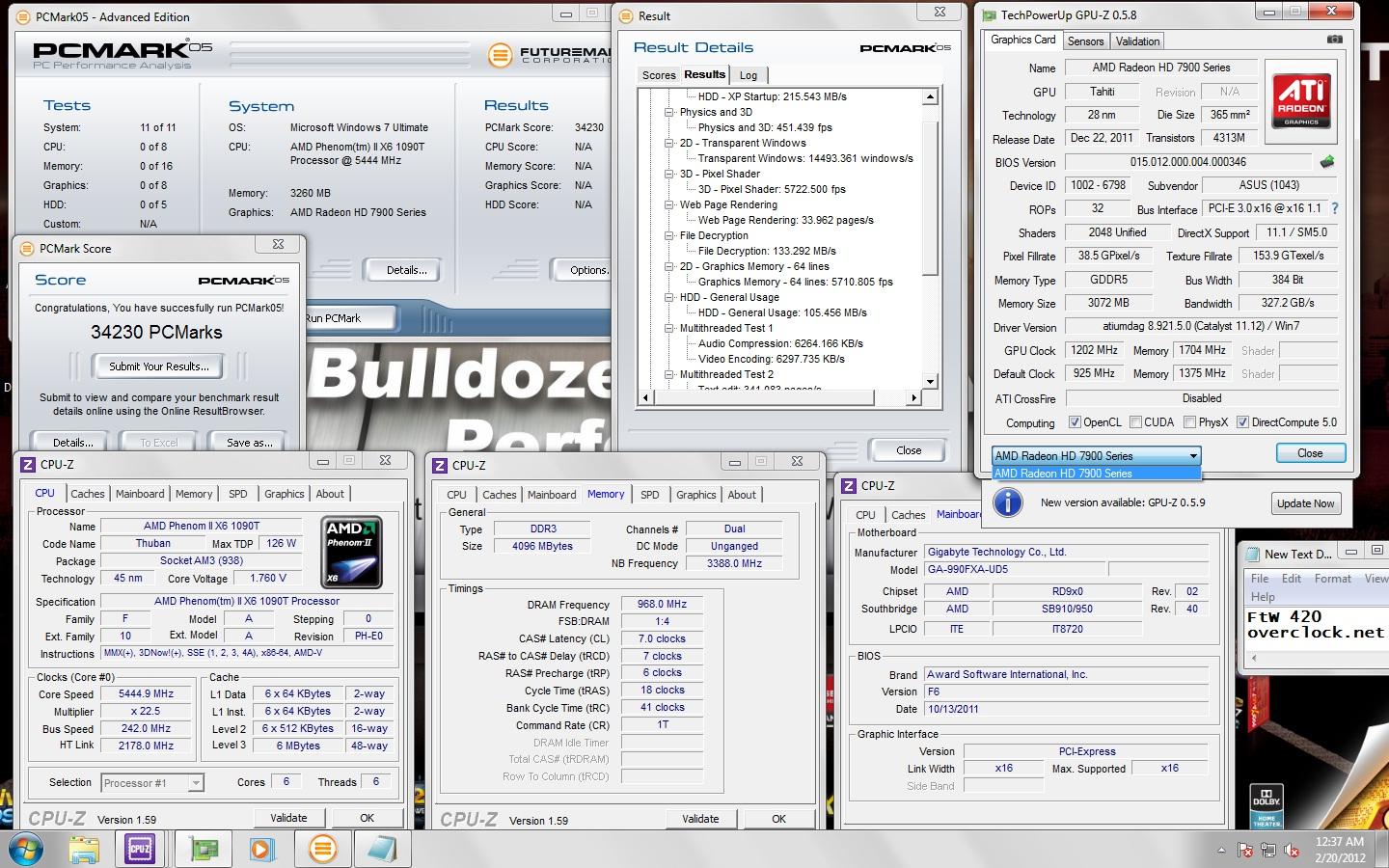Viewport: 1389px width, 868px height.
Task: Open Windows Media Player from the taskbar
Action: pos(262,850)
